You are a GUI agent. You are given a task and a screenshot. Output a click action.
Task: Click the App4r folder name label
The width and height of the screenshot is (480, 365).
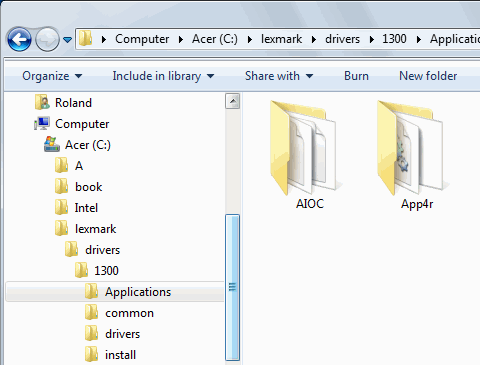coord(417,204)
